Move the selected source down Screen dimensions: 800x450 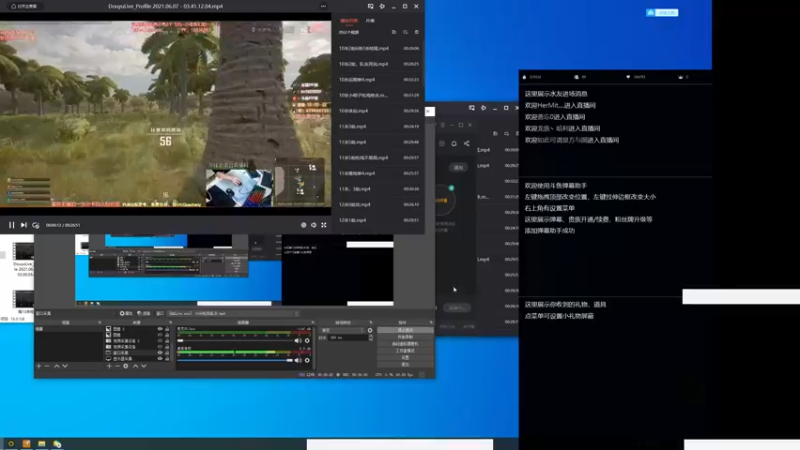(144, 366)
